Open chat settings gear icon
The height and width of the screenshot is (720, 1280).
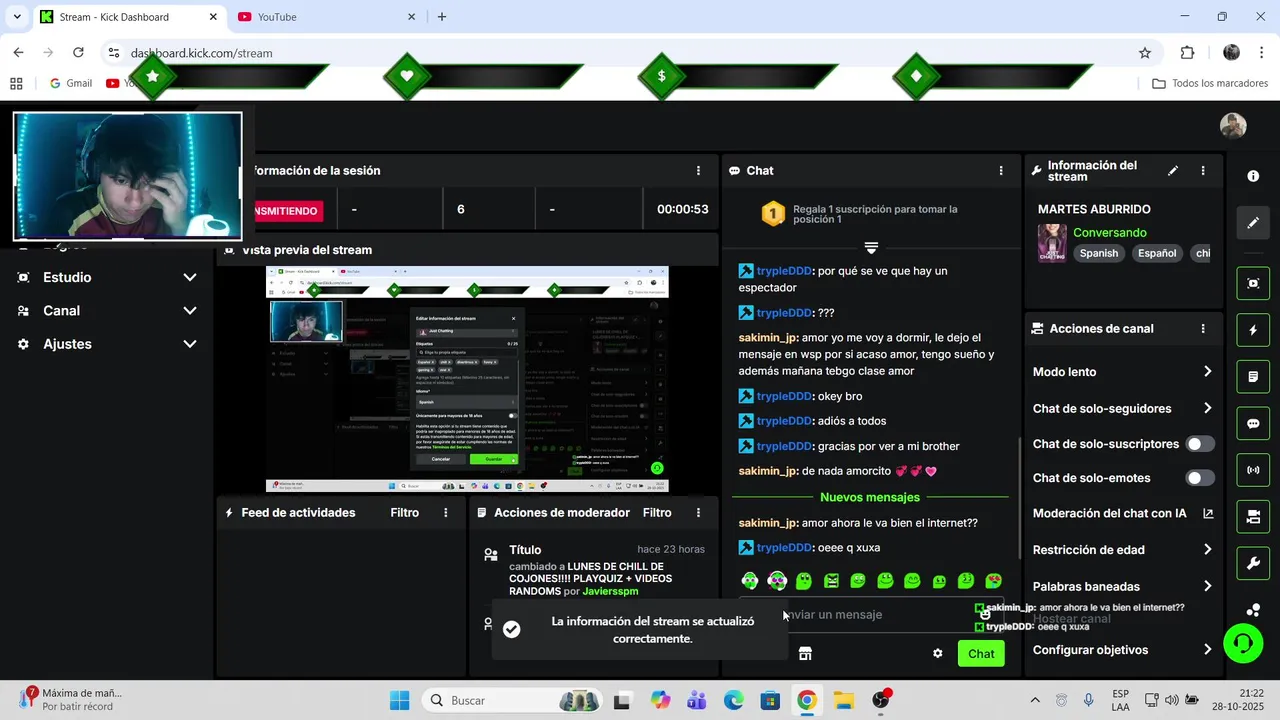(937, 654)
